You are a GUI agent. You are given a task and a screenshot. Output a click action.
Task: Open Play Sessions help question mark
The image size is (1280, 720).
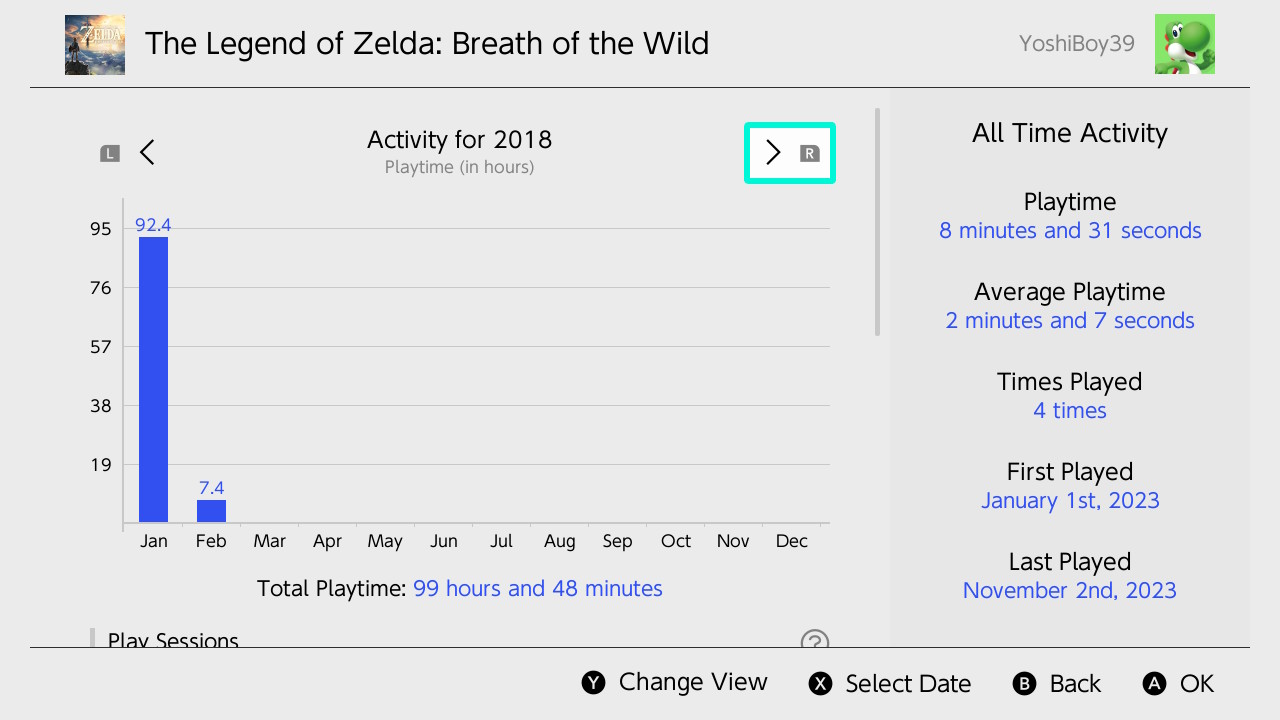click(815, 641)
